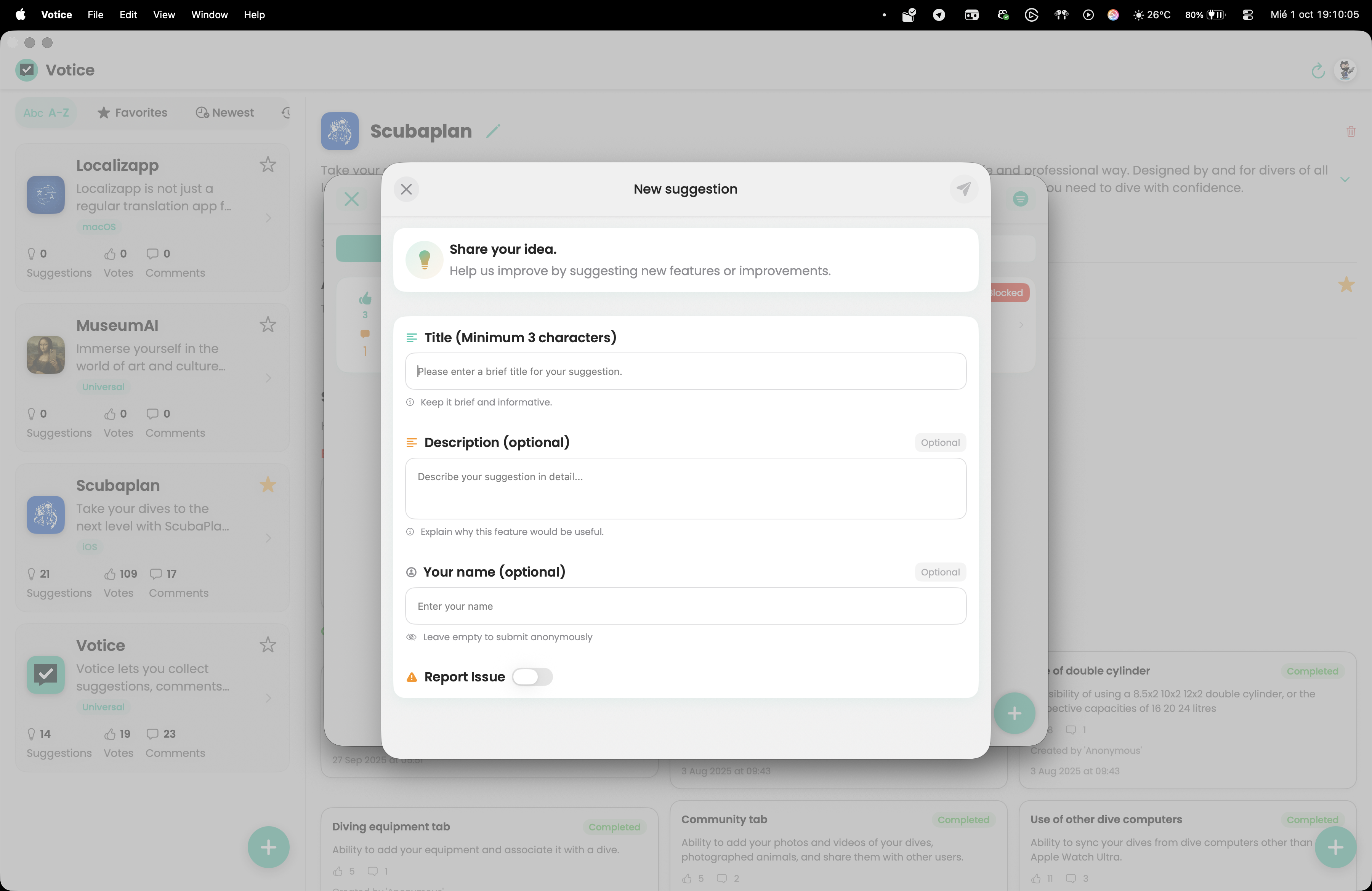The height and width of the screenshot is (891, 1372).
Task: Switch to the Newest sort tab
Action: (224, 112)
